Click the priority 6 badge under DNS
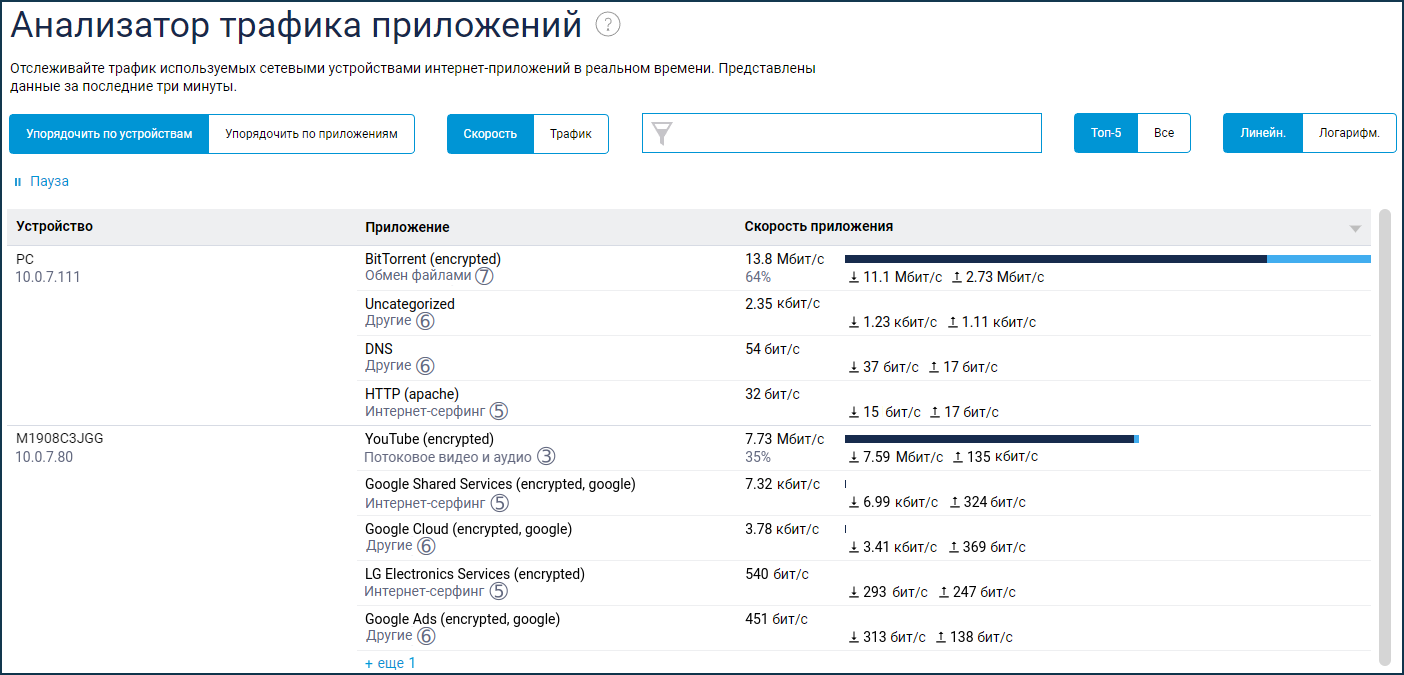Viewport: 1404px width, 675px height. pyautogui.click(x=426, y=366)
